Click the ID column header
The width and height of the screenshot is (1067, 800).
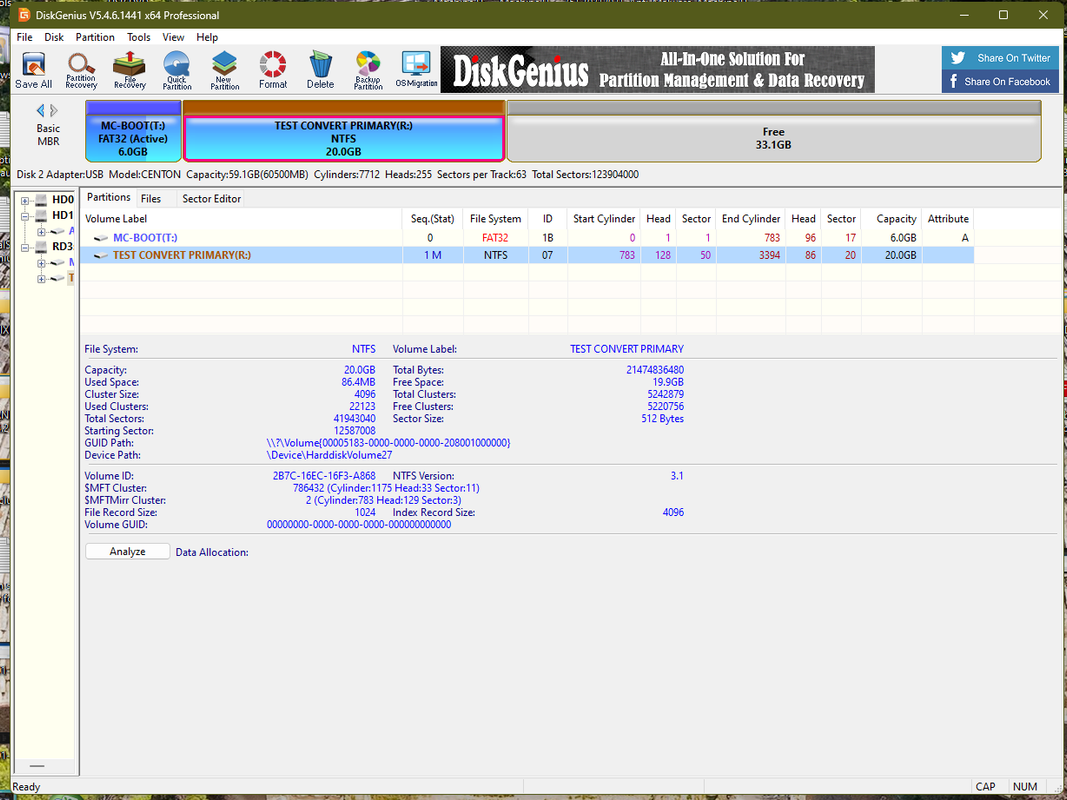tap(548, 219)
